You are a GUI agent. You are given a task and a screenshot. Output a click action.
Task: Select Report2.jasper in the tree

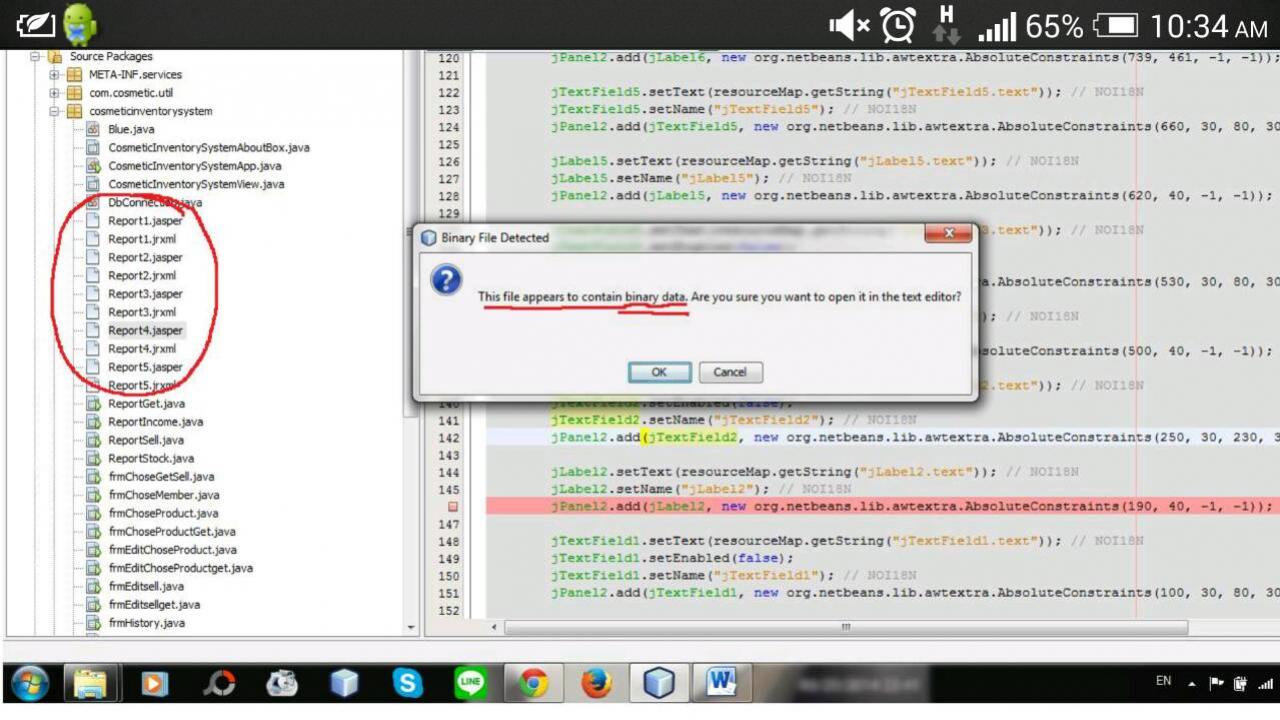tap(145, 257)
